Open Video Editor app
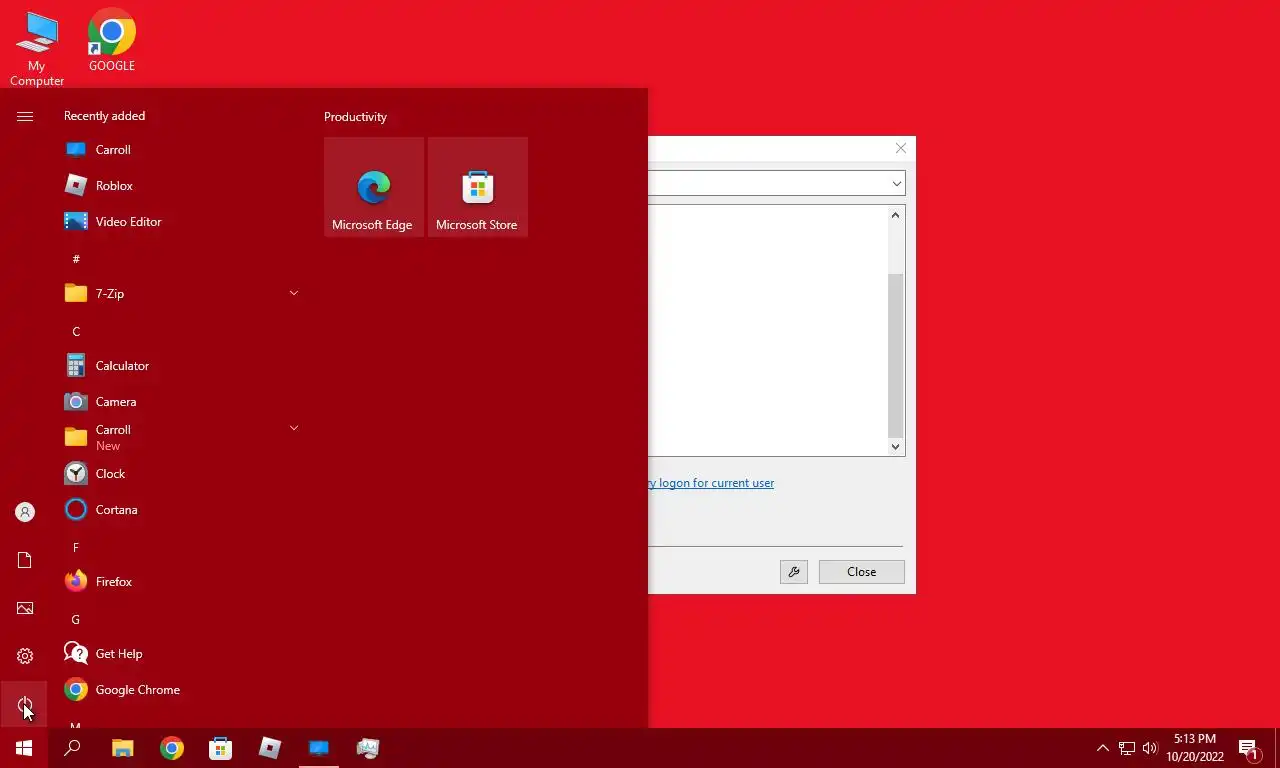This screenshot has height=768, width=1280. coord(180,222)
